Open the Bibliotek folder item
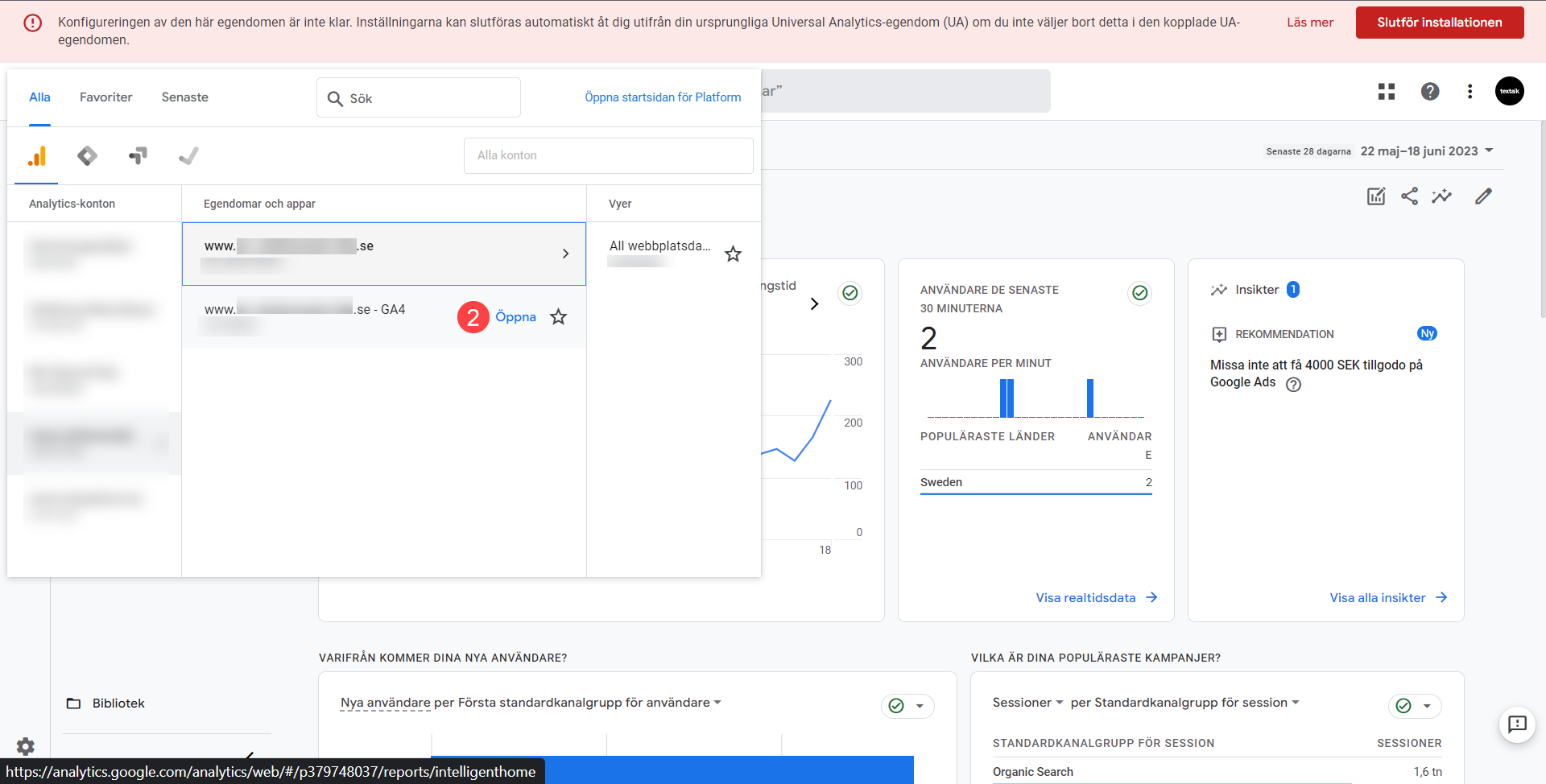This screenshot has width=1546, height=784. [x=118, y=704]
